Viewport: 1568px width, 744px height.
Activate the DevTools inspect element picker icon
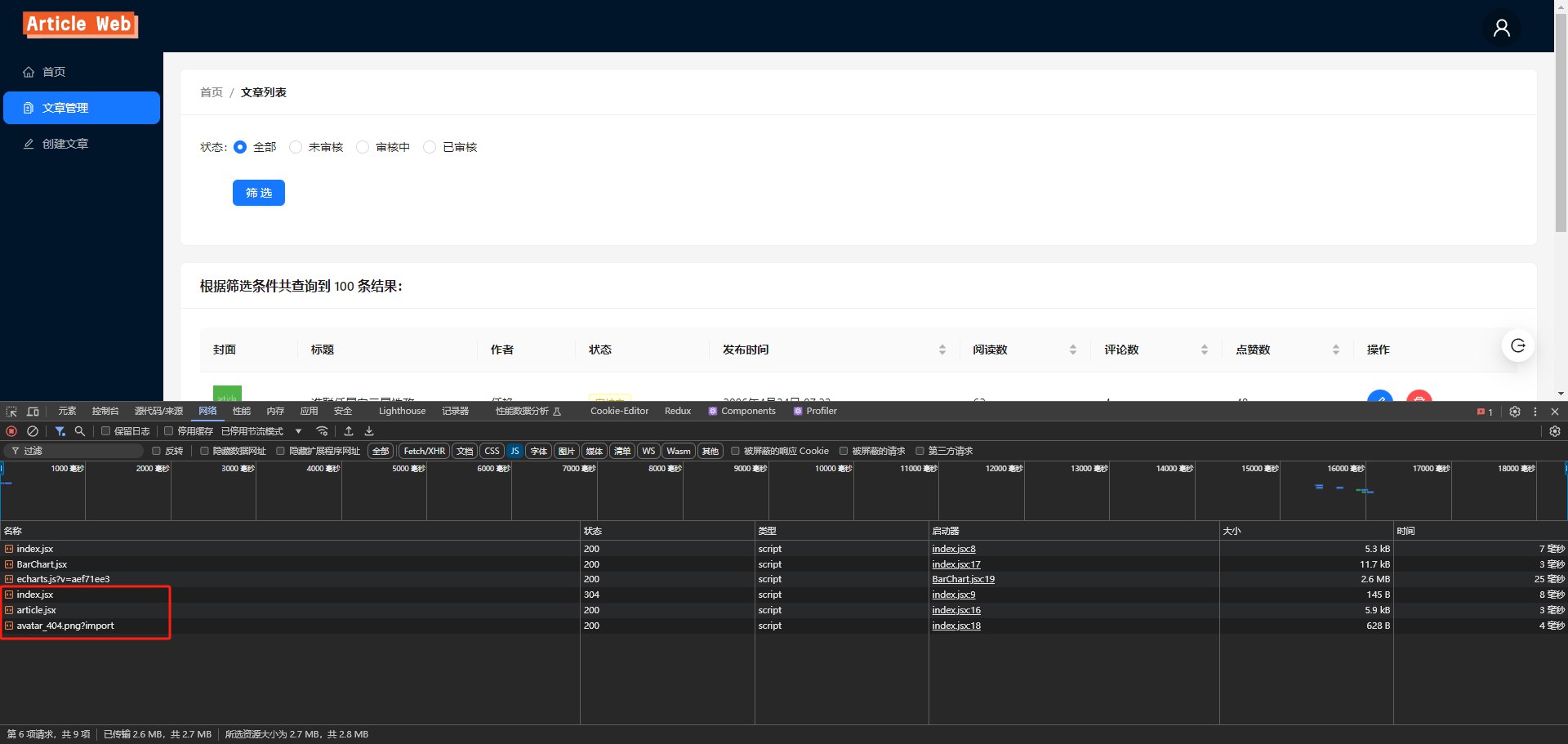pos(11,412)
